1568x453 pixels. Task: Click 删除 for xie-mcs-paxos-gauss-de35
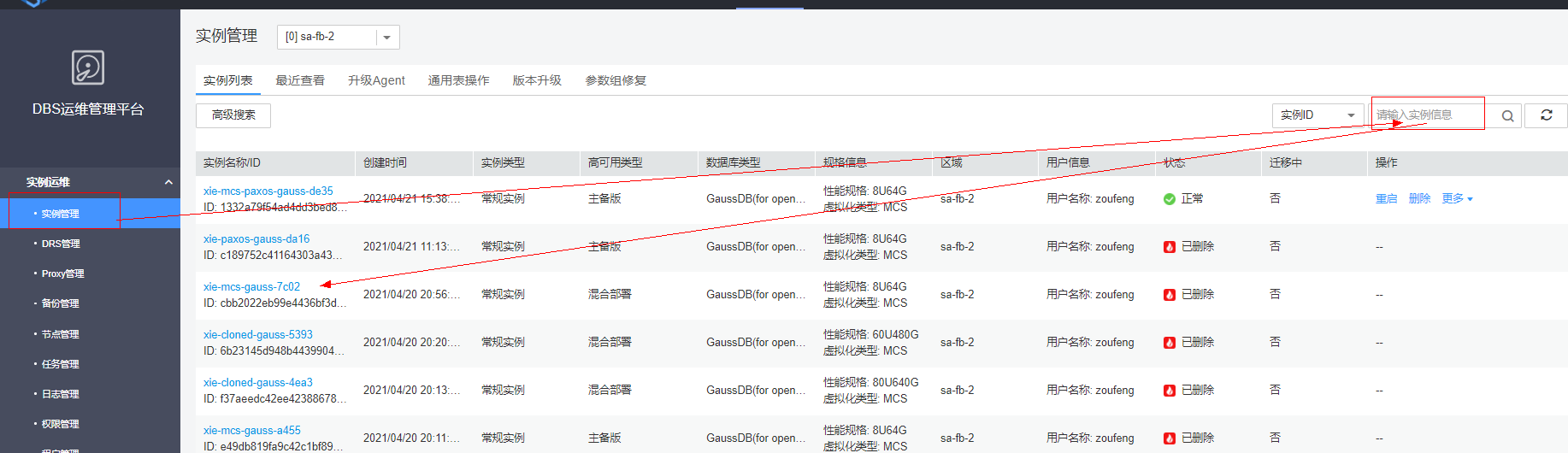pyautogui.click(x=1419, y=198)
